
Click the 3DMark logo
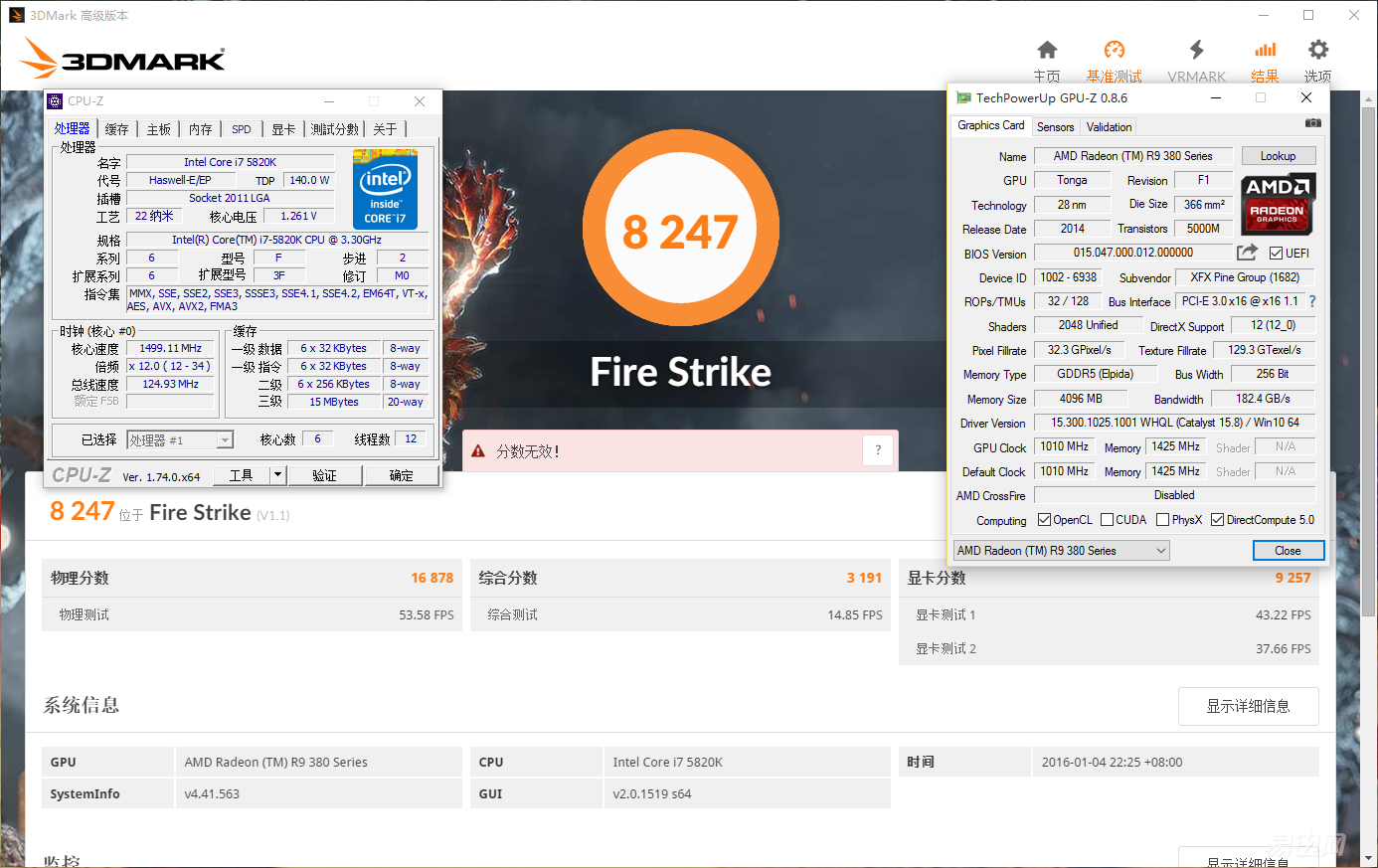[124, 59]
